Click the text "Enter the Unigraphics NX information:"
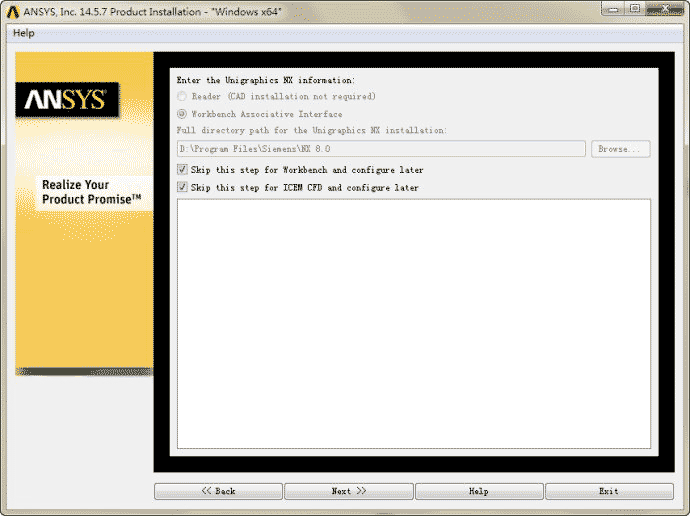 265,81
